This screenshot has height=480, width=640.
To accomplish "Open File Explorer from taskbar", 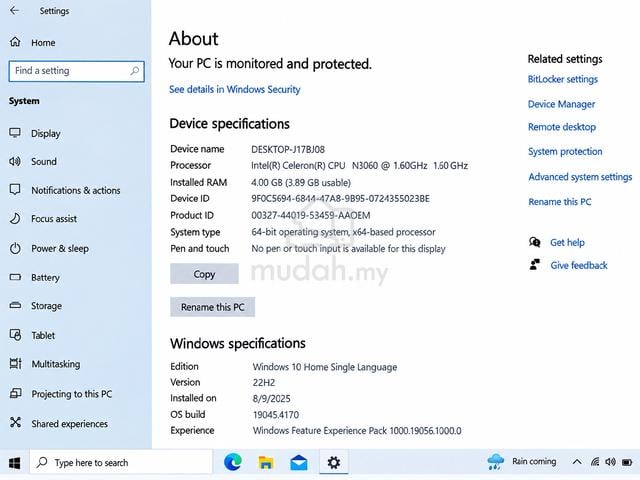I will click(266, 462).
